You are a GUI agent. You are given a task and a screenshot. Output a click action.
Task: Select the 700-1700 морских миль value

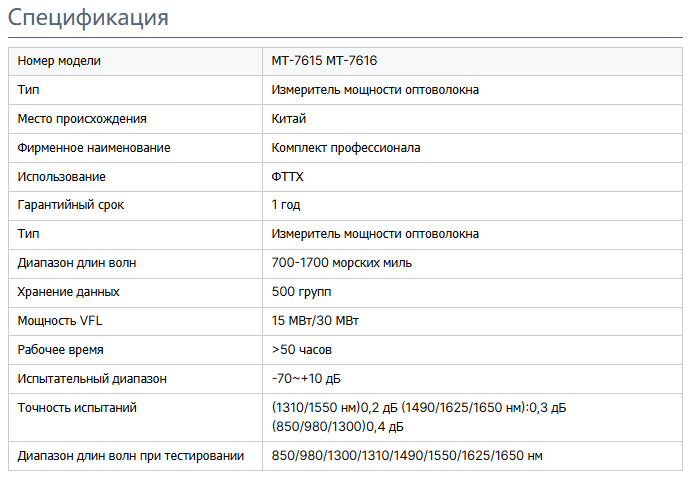pos(342,263)
